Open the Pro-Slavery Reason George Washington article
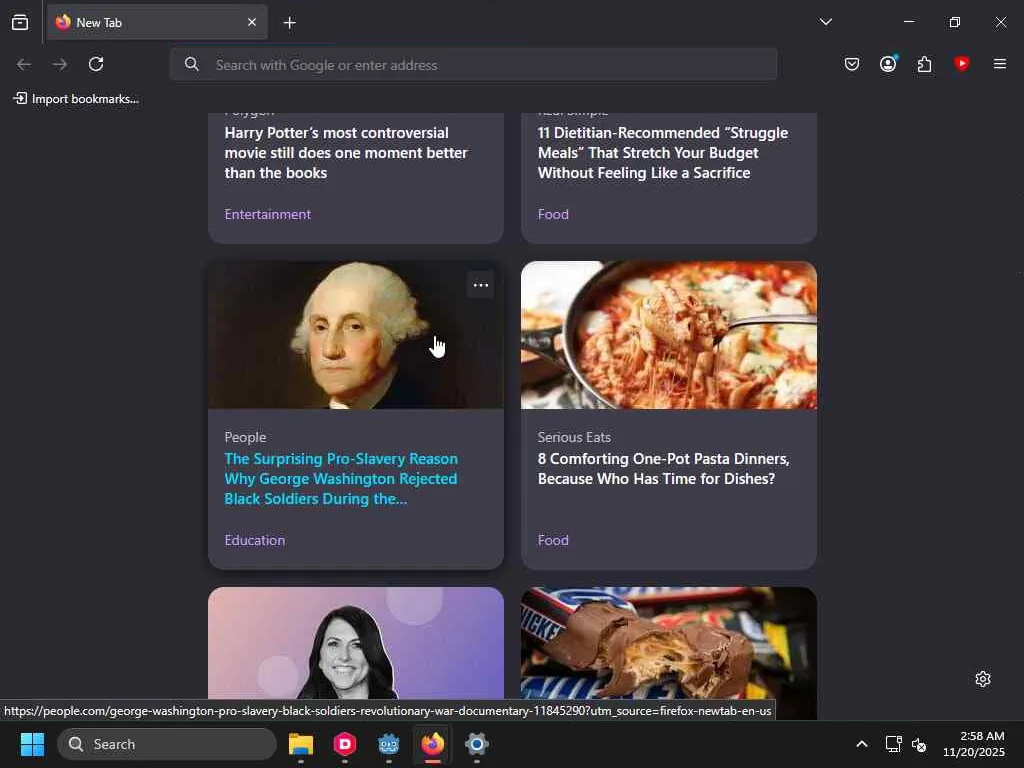The height and width of the screenshot is (768, 1024). [x=341, y=479]
